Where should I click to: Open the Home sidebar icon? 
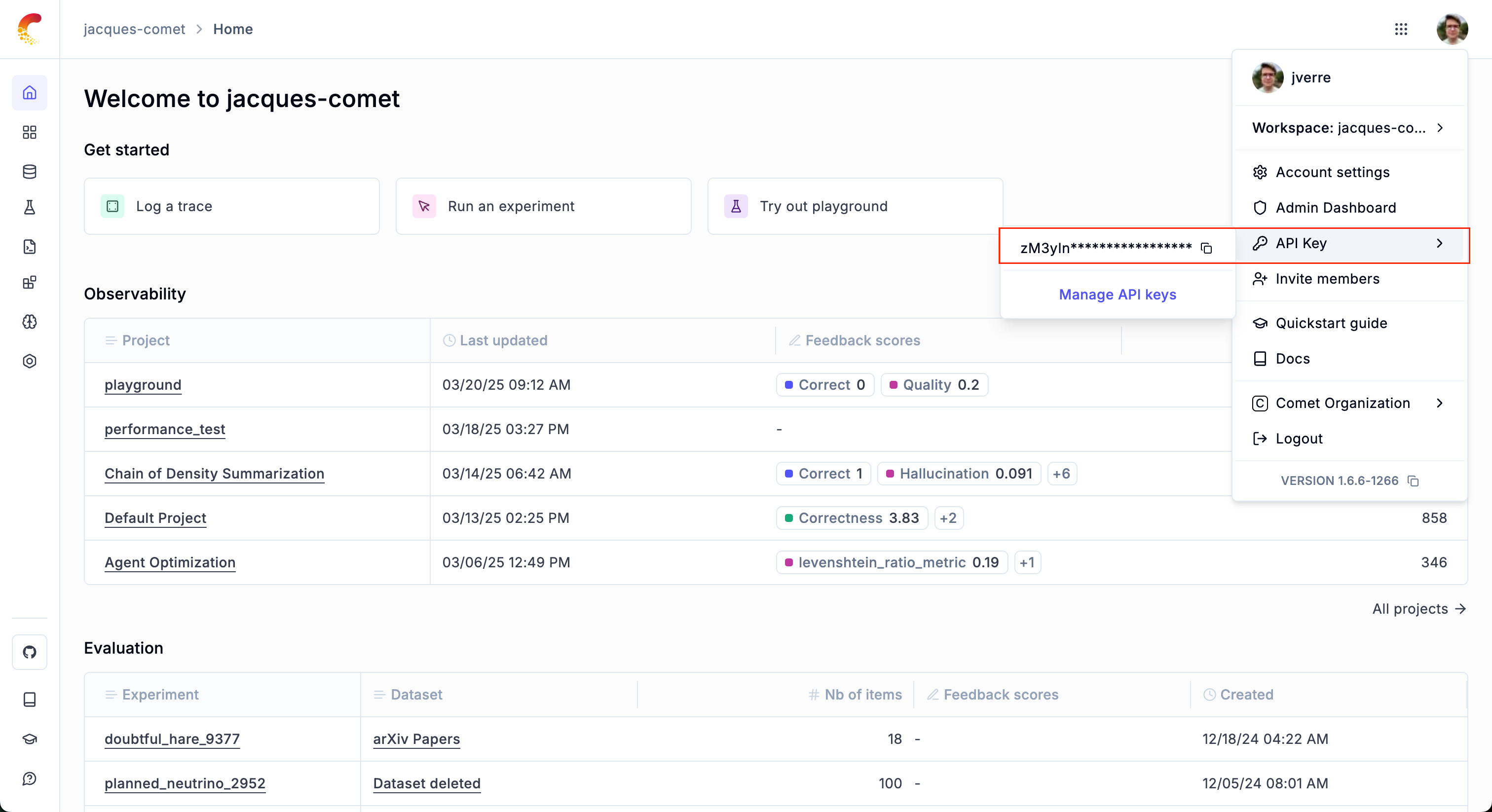(30, 93)
